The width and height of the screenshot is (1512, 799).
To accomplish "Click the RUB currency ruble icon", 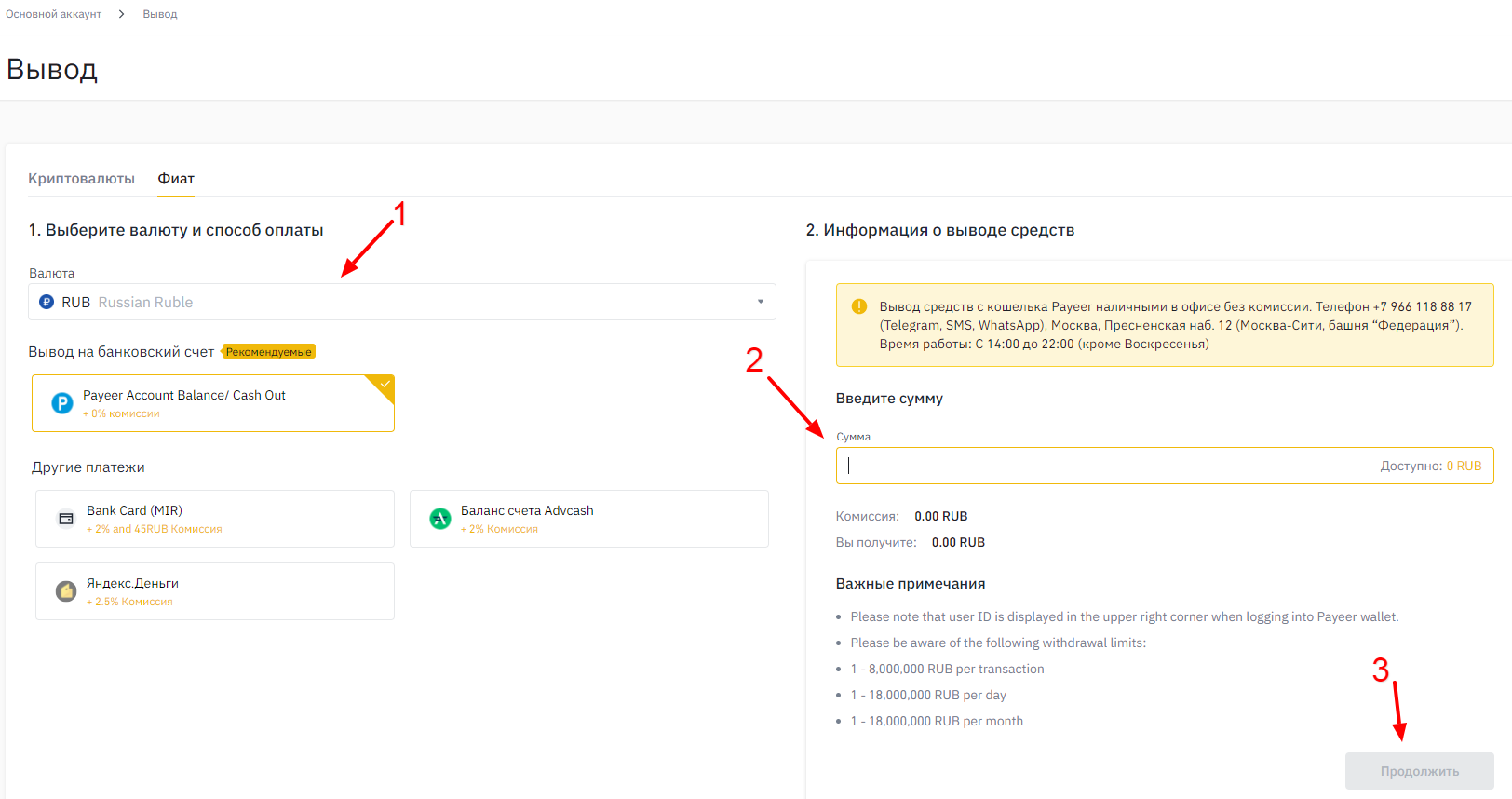I will 47,302.
